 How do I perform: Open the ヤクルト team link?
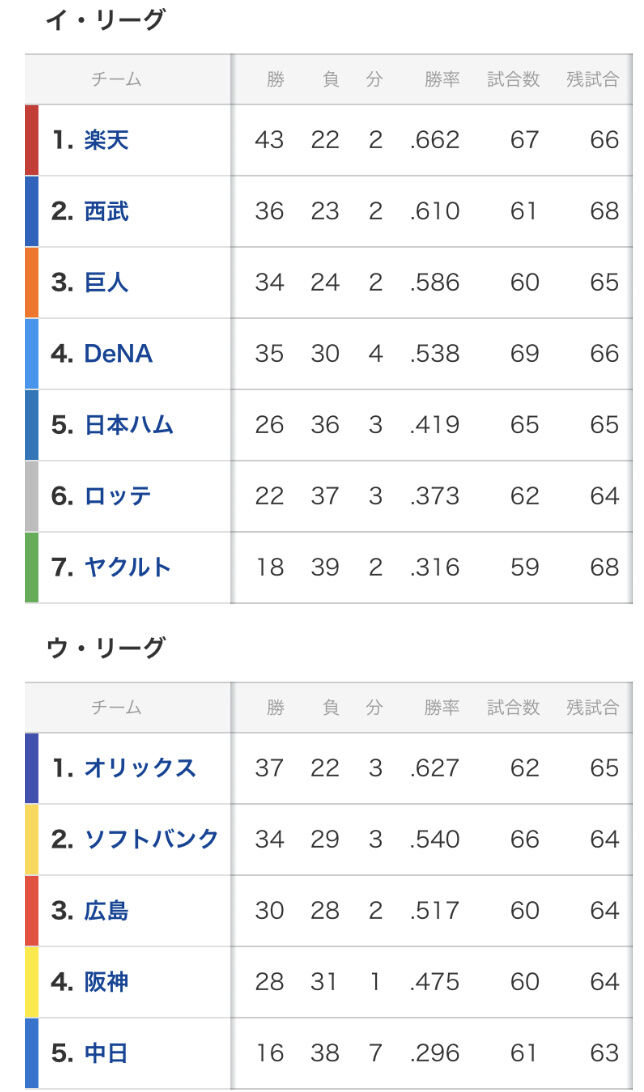tap(127, 567)
